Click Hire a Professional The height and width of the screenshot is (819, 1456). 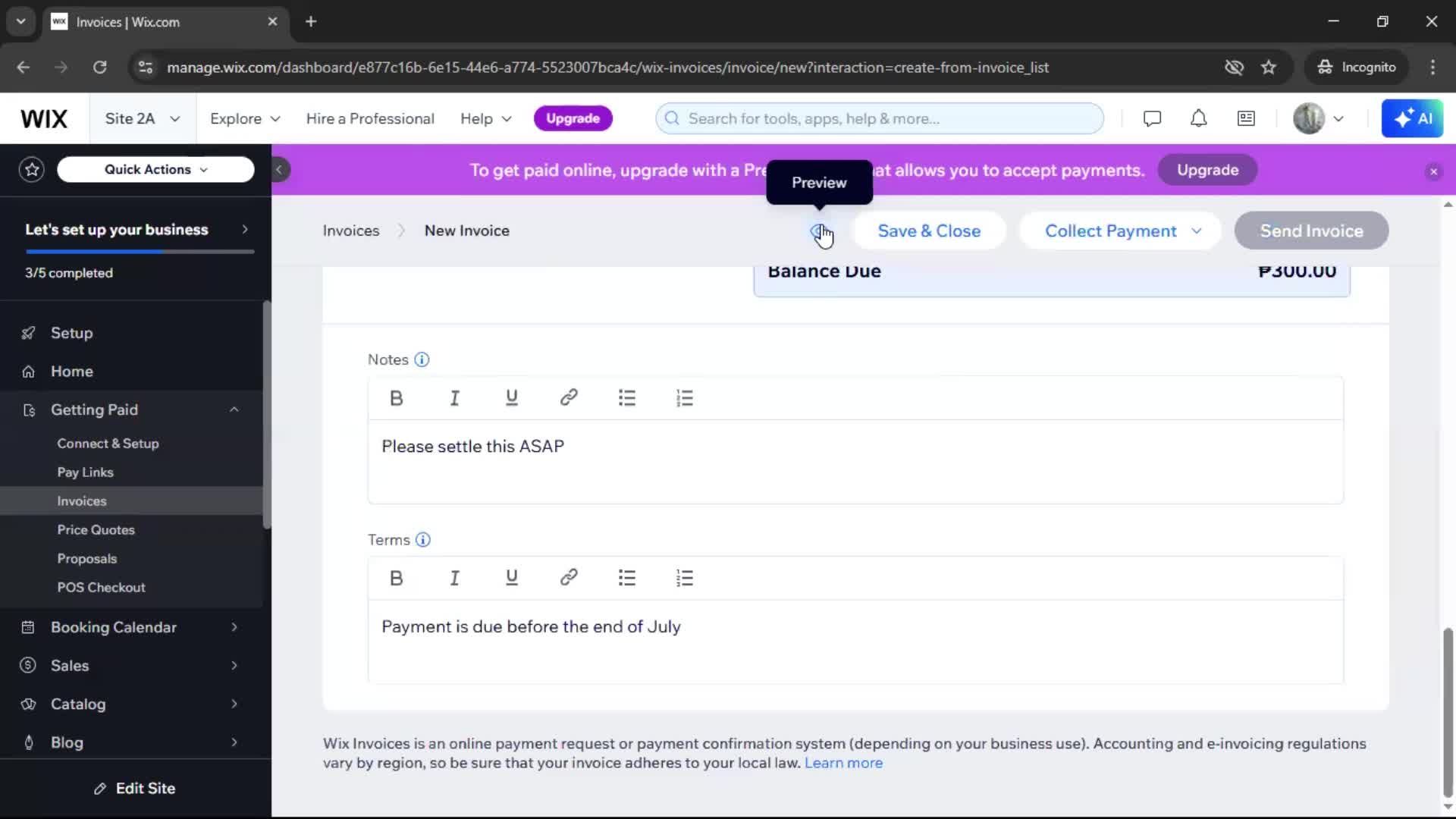tap(370, 118)
